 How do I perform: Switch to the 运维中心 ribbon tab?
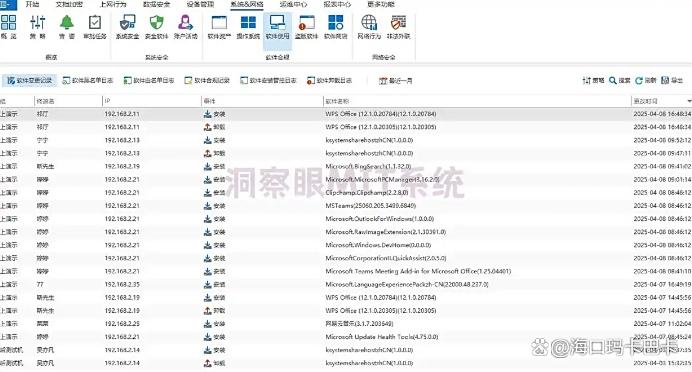(x=293, y=4)
